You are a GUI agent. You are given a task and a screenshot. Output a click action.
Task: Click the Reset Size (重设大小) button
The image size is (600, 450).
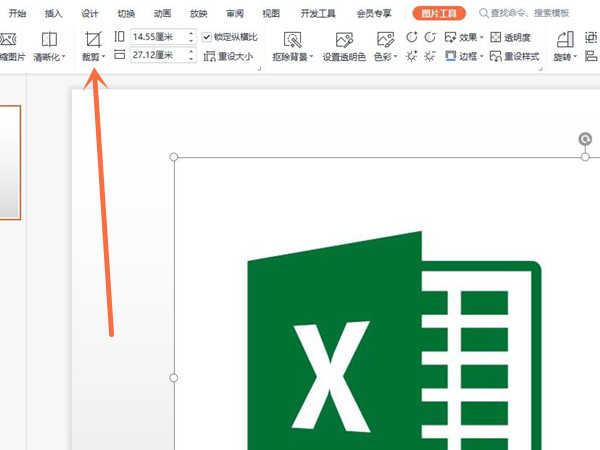(x=230, y=57)
